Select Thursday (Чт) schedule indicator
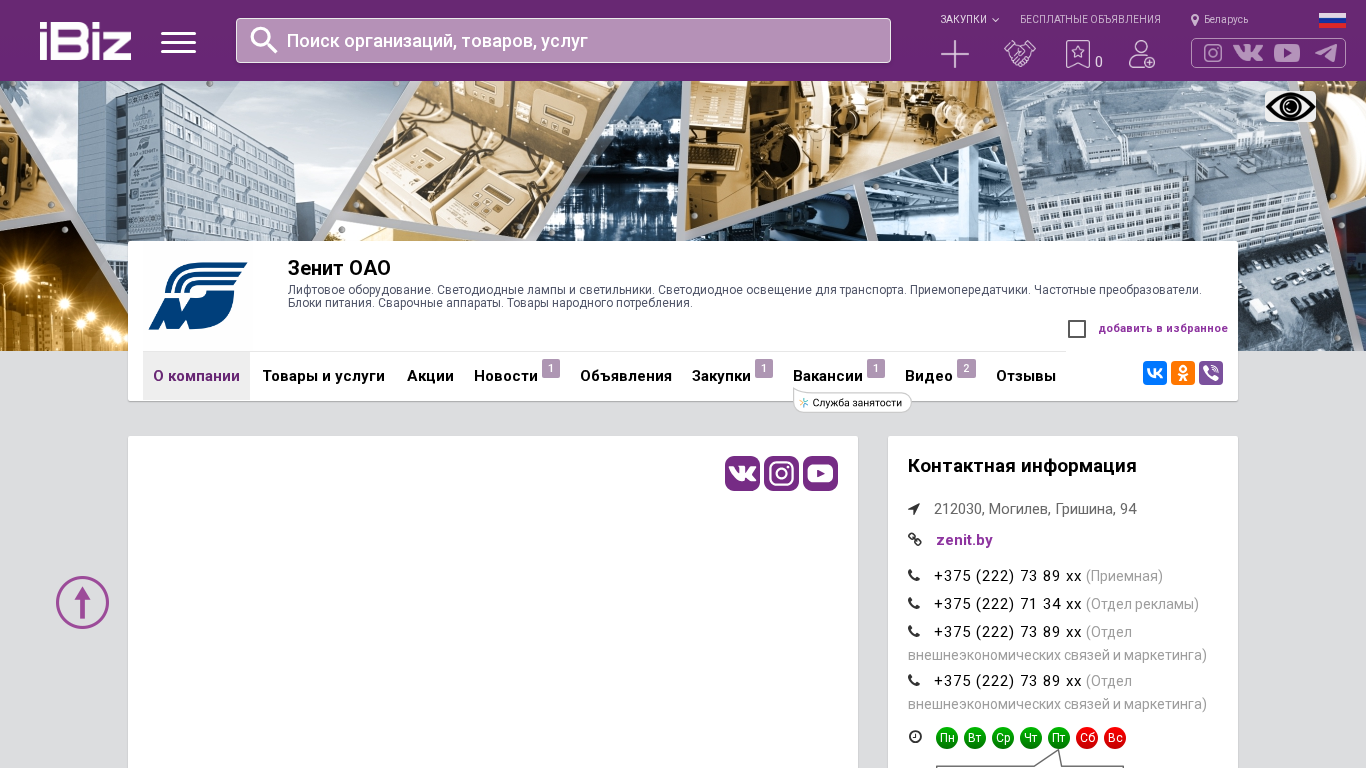Viewport: 1366px width, 768px height. click(1031, 738)
